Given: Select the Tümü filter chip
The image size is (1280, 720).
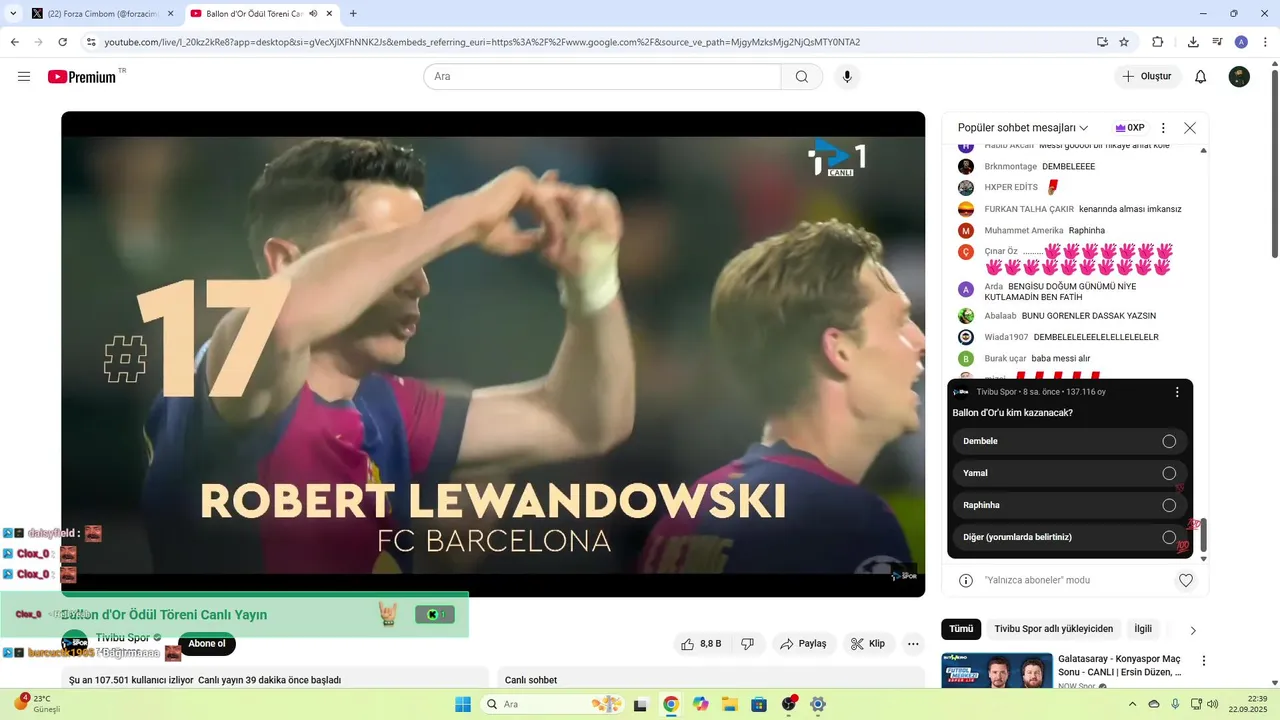Looking at the screenshot, I should (961, 629).
